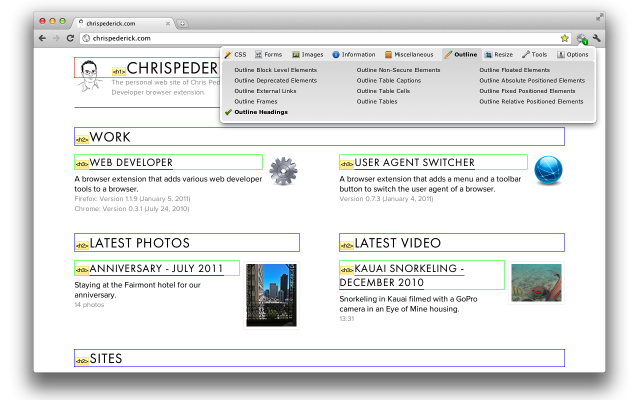This screenshot has height=400, width=640.
Task: Click the LATEST PHOTOS section heading
Action: tap(140, 243)
